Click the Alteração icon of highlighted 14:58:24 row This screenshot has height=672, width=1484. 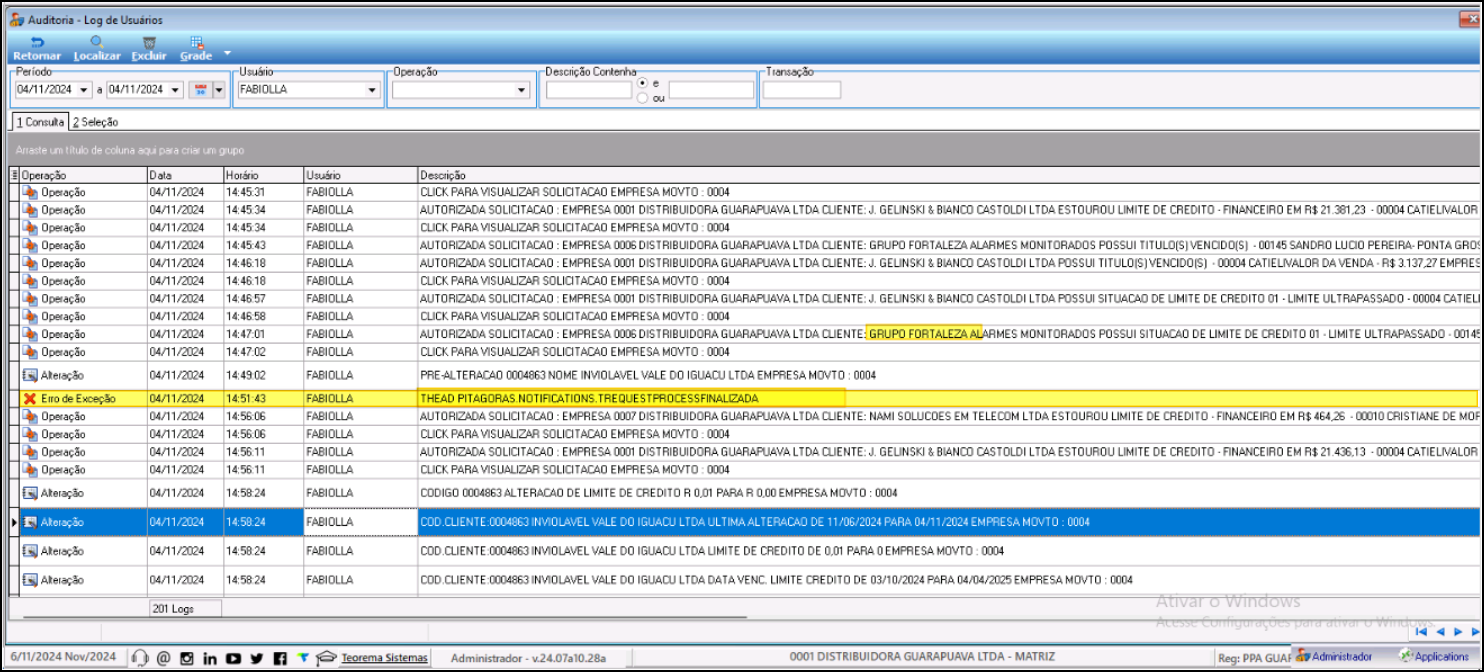click(x=30, y=522)
